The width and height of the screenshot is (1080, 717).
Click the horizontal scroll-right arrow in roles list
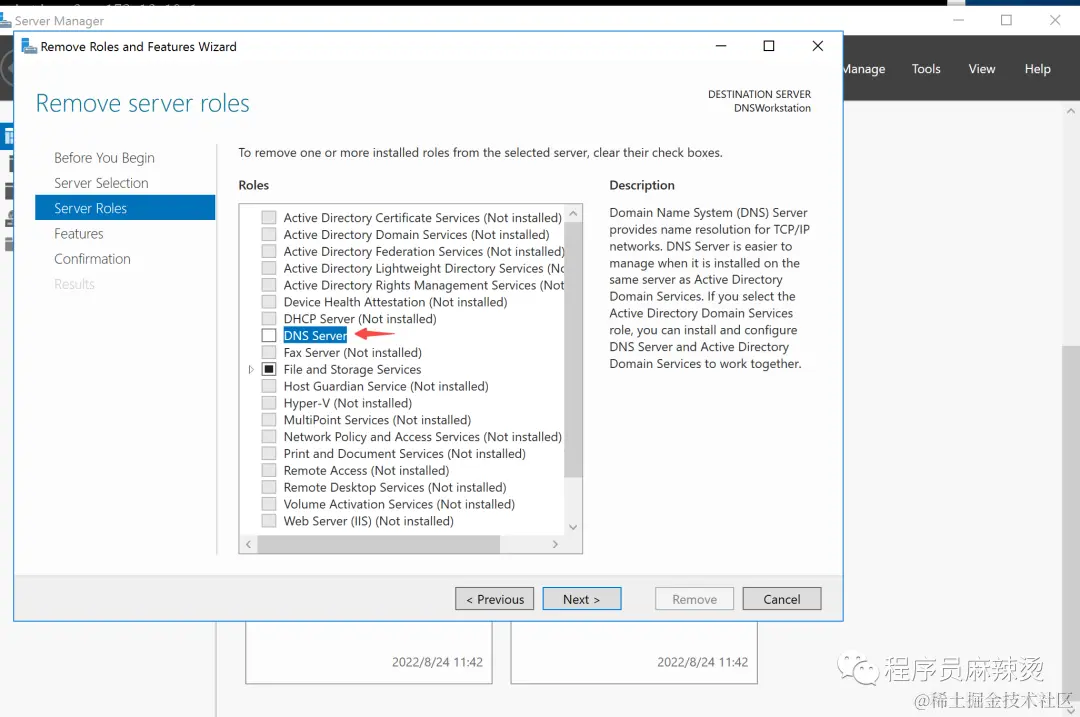pyautogui.click(x=555, y=544)
